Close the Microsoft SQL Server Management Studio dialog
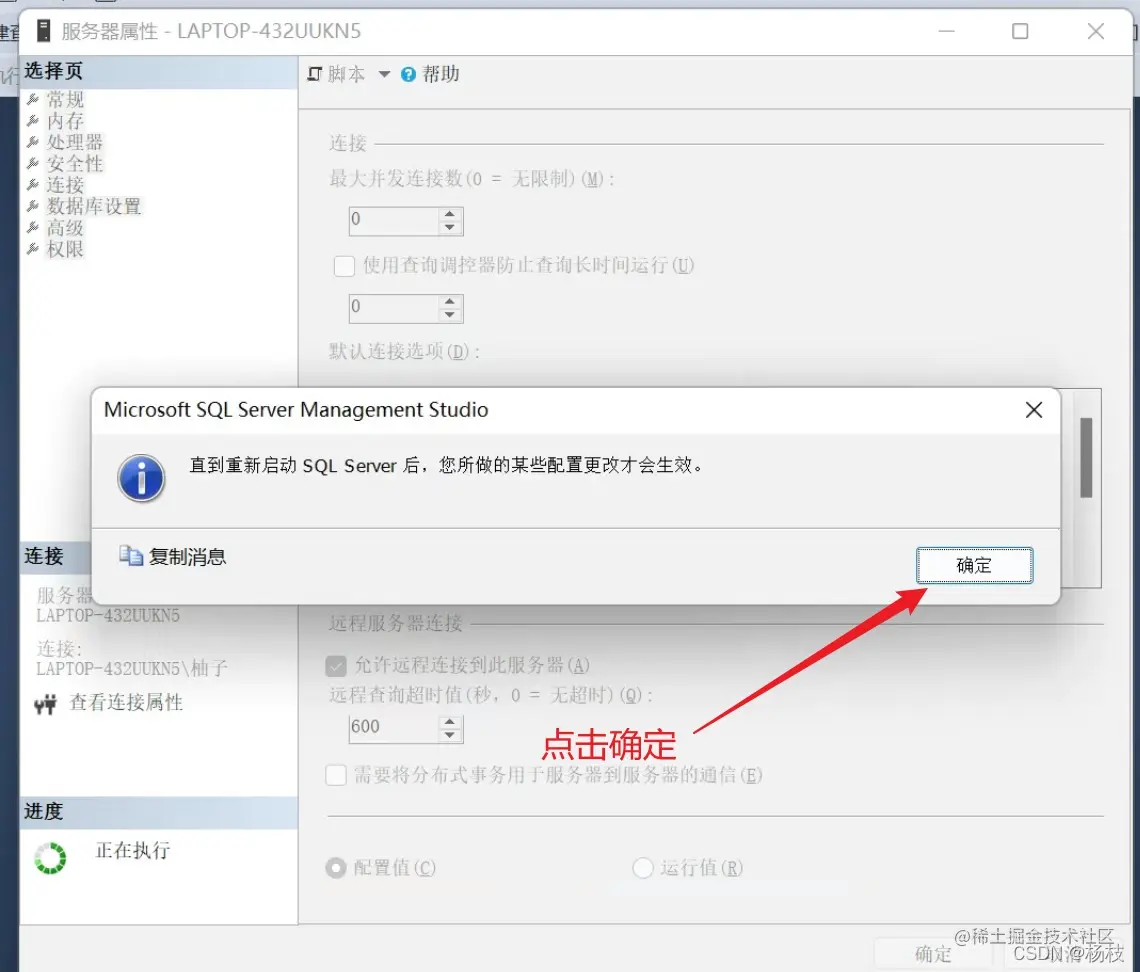The width and height of the screenshot is (1140, 972). [1033, 410]
